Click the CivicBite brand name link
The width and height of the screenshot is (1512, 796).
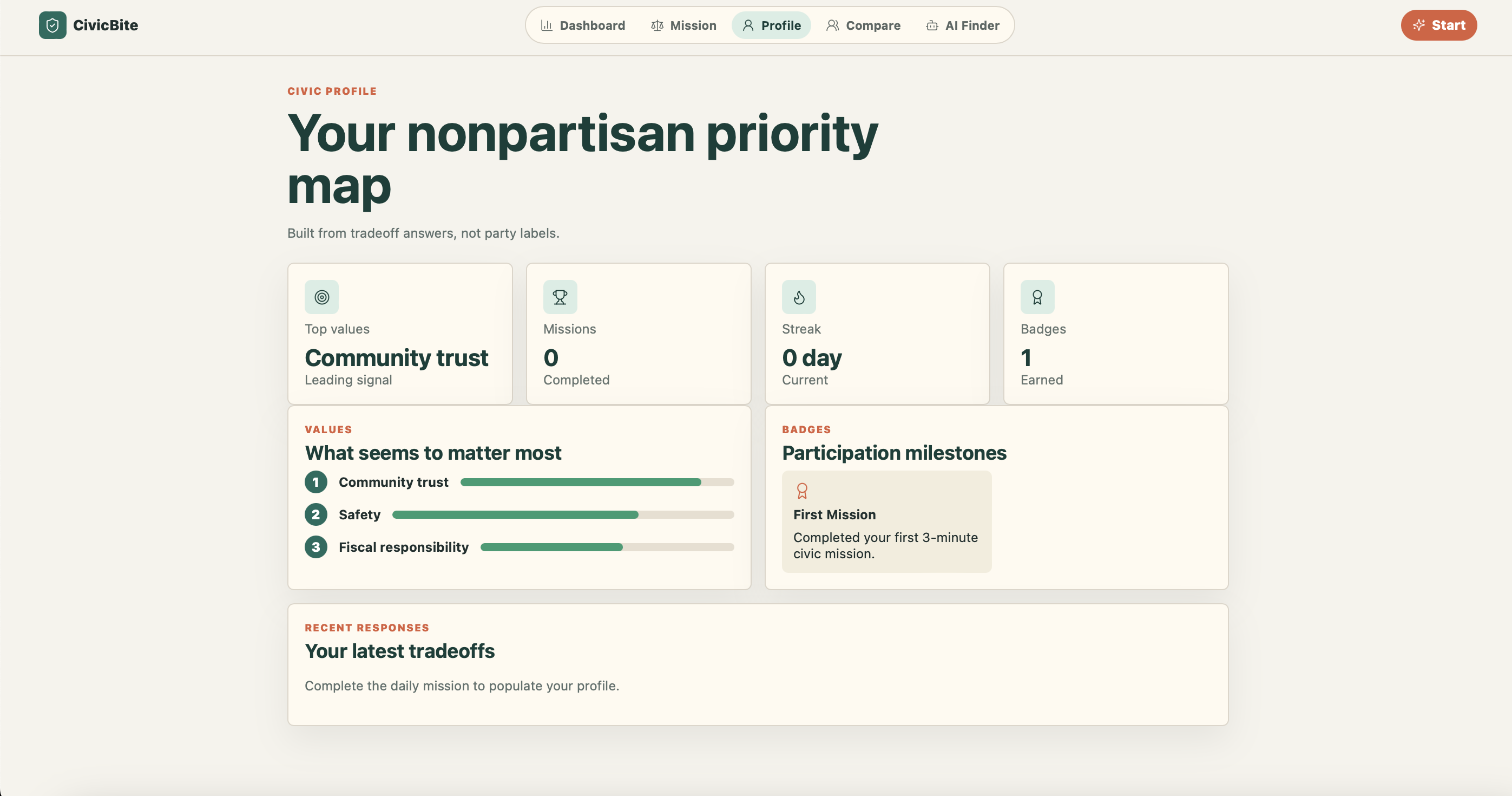click(106, 25)
